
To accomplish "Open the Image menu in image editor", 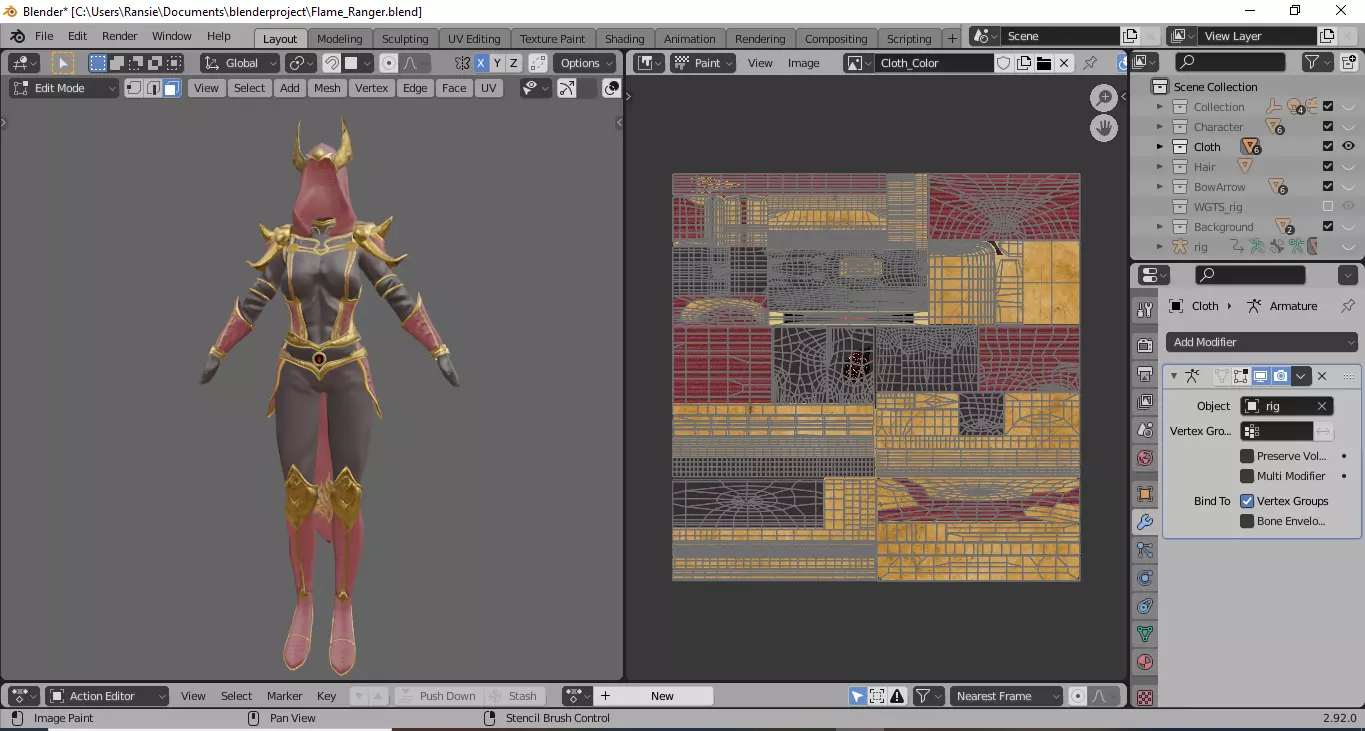I will (803, 63).
